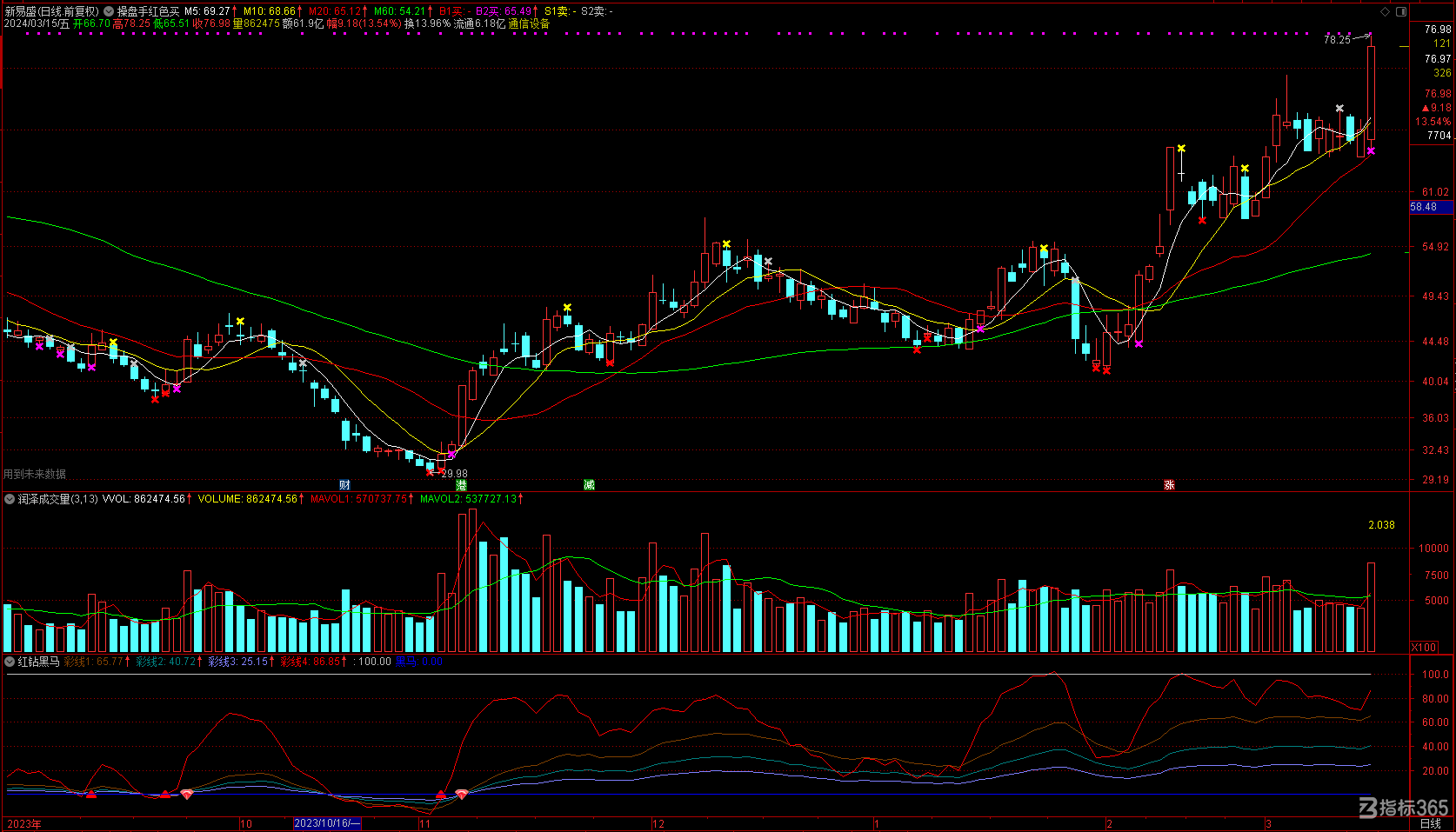Click the red diamond marker at the start of November
This screenshot has width=1456, height=832.
(x=462, y=794)
